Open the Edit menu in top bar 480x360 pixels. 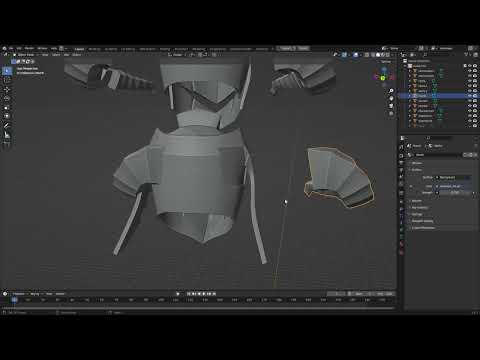[19, 49]
